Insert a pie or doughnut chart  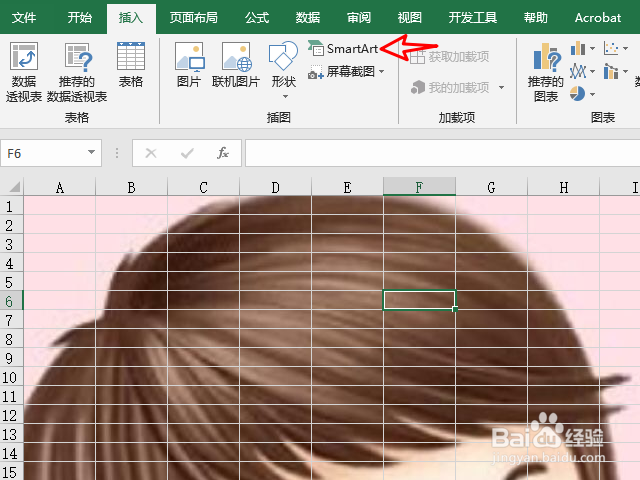[x=578, y=94]
